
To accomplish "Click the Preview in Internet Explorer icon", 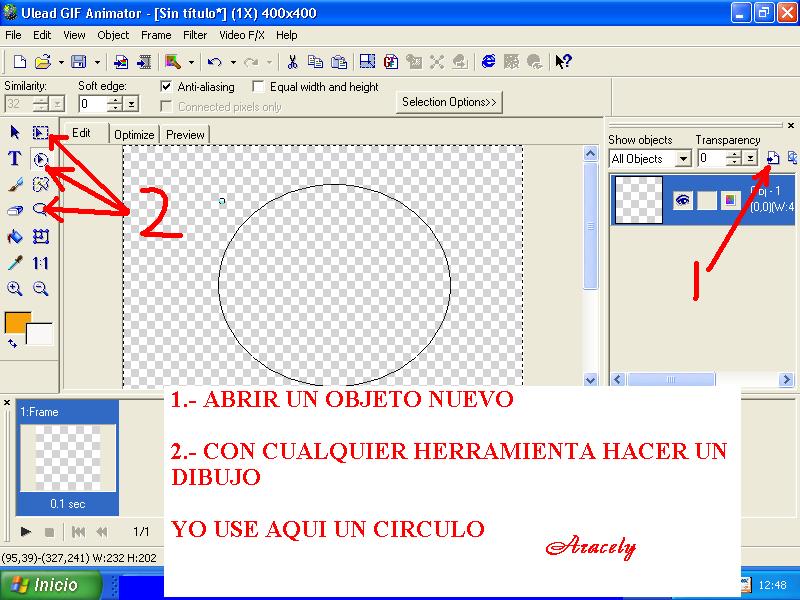I will [488, 62].
